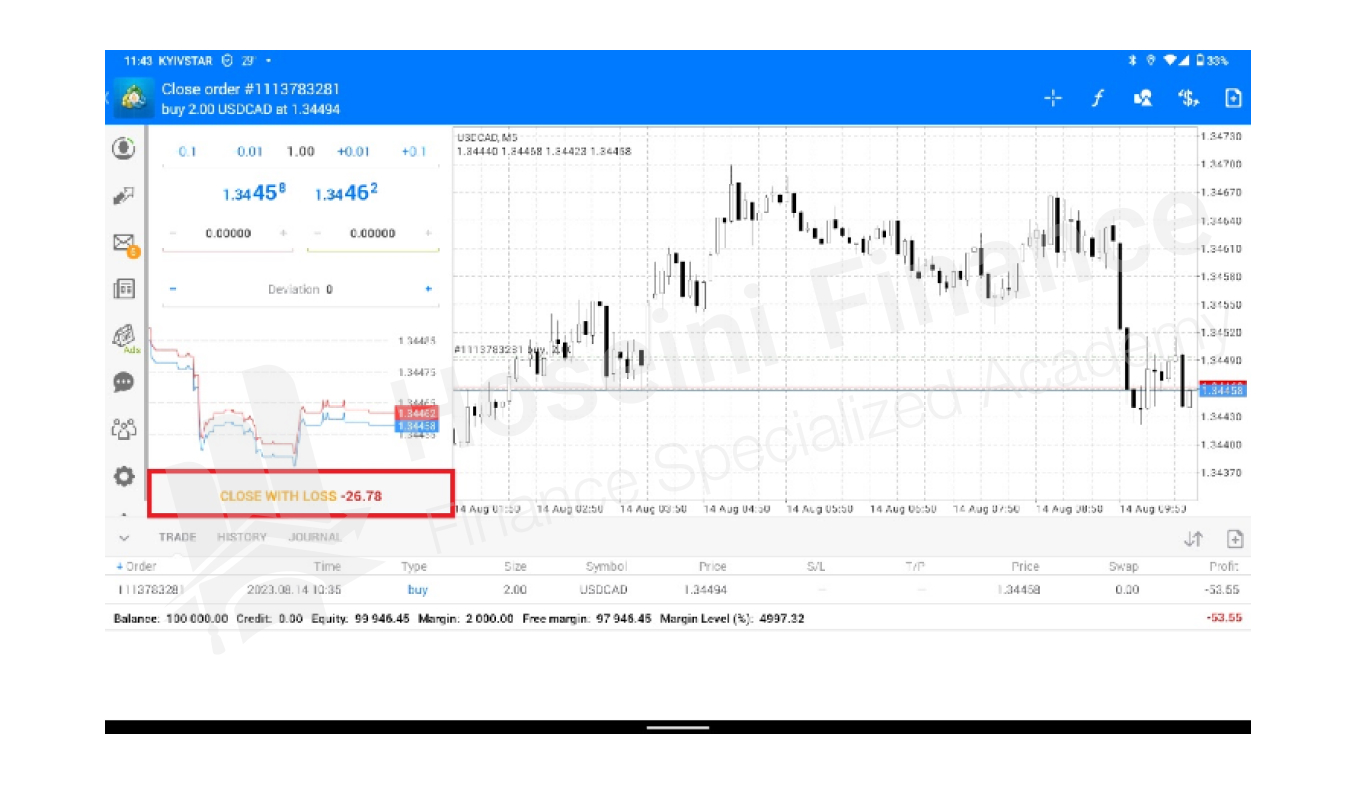Open the mailbox envelope icon

click(x=124, y=243)
